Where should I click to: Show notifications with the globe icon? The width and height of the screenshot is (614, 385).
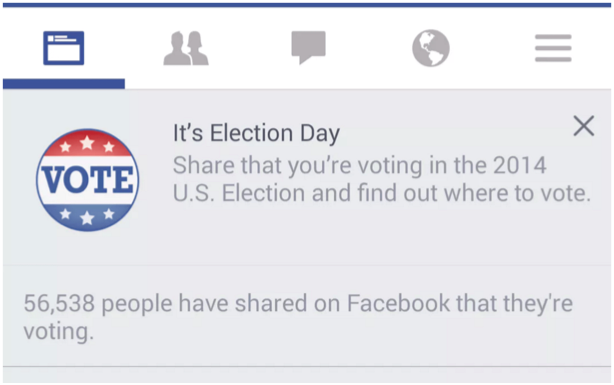coord(431,48)
